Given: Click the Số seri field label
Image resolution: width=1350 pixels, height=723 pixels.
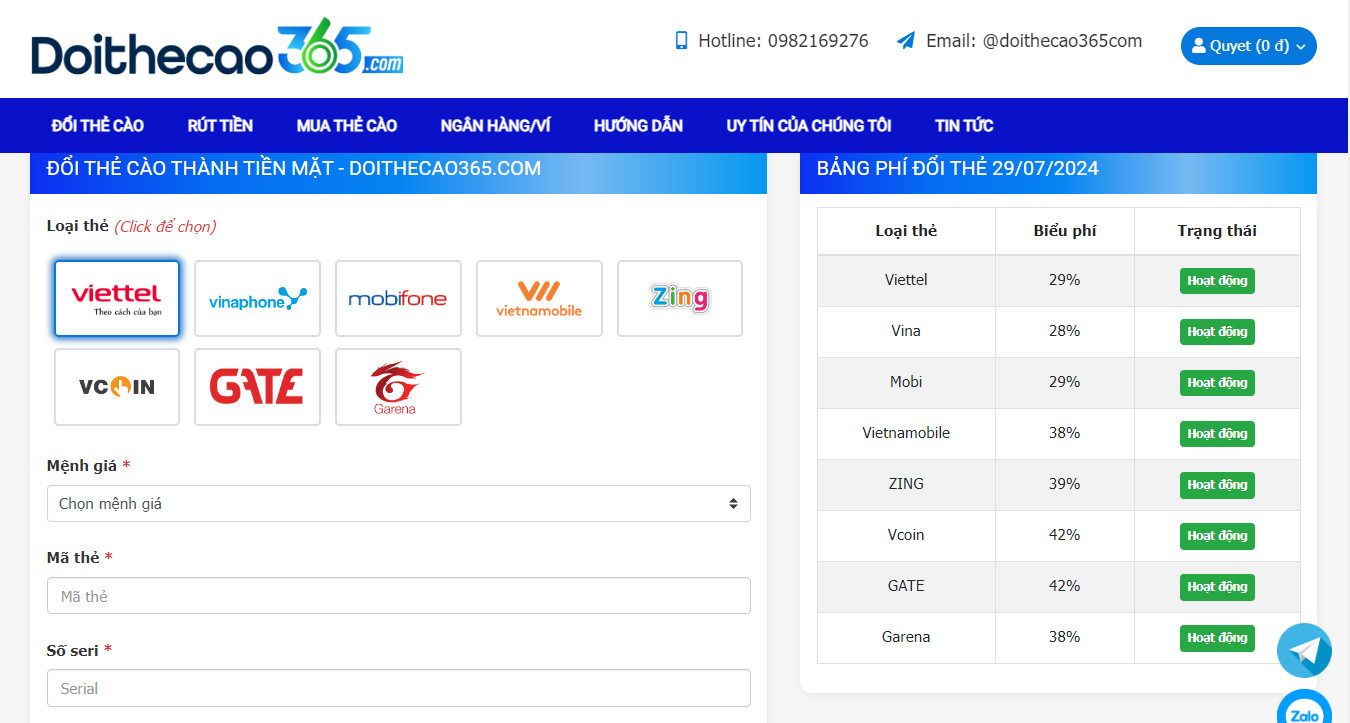Looking at the screenshot, I should pyautogui.click(x=73, y=650).
